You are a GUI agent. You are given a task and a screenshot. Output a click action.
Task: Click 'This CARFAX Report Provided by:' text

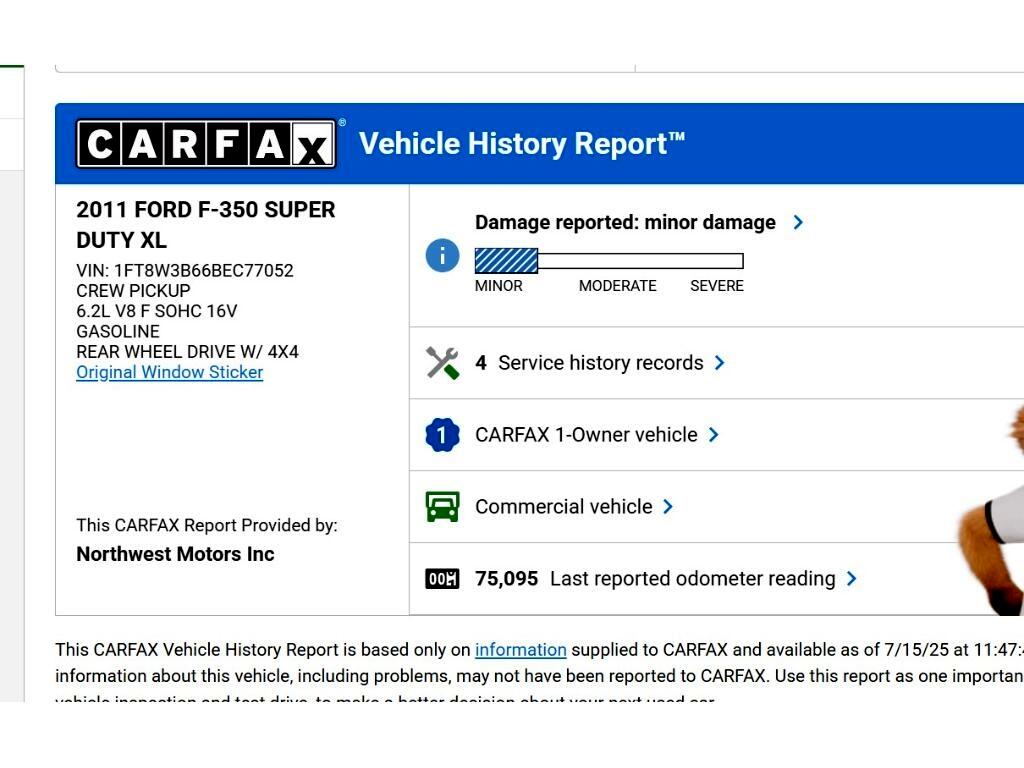tap(206, 526)
